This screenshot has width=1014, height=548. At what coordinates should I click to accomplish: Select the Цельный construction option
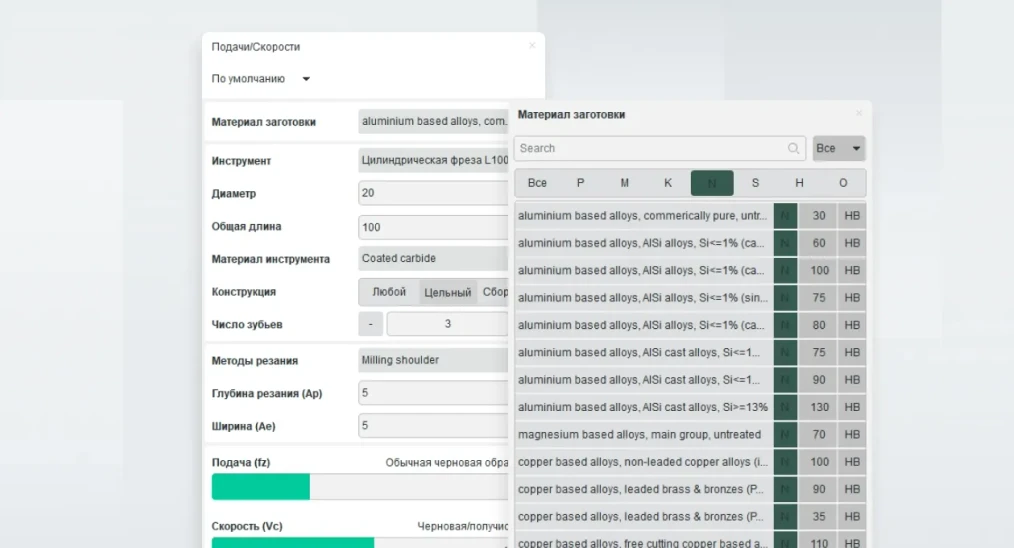pos(448,292)
